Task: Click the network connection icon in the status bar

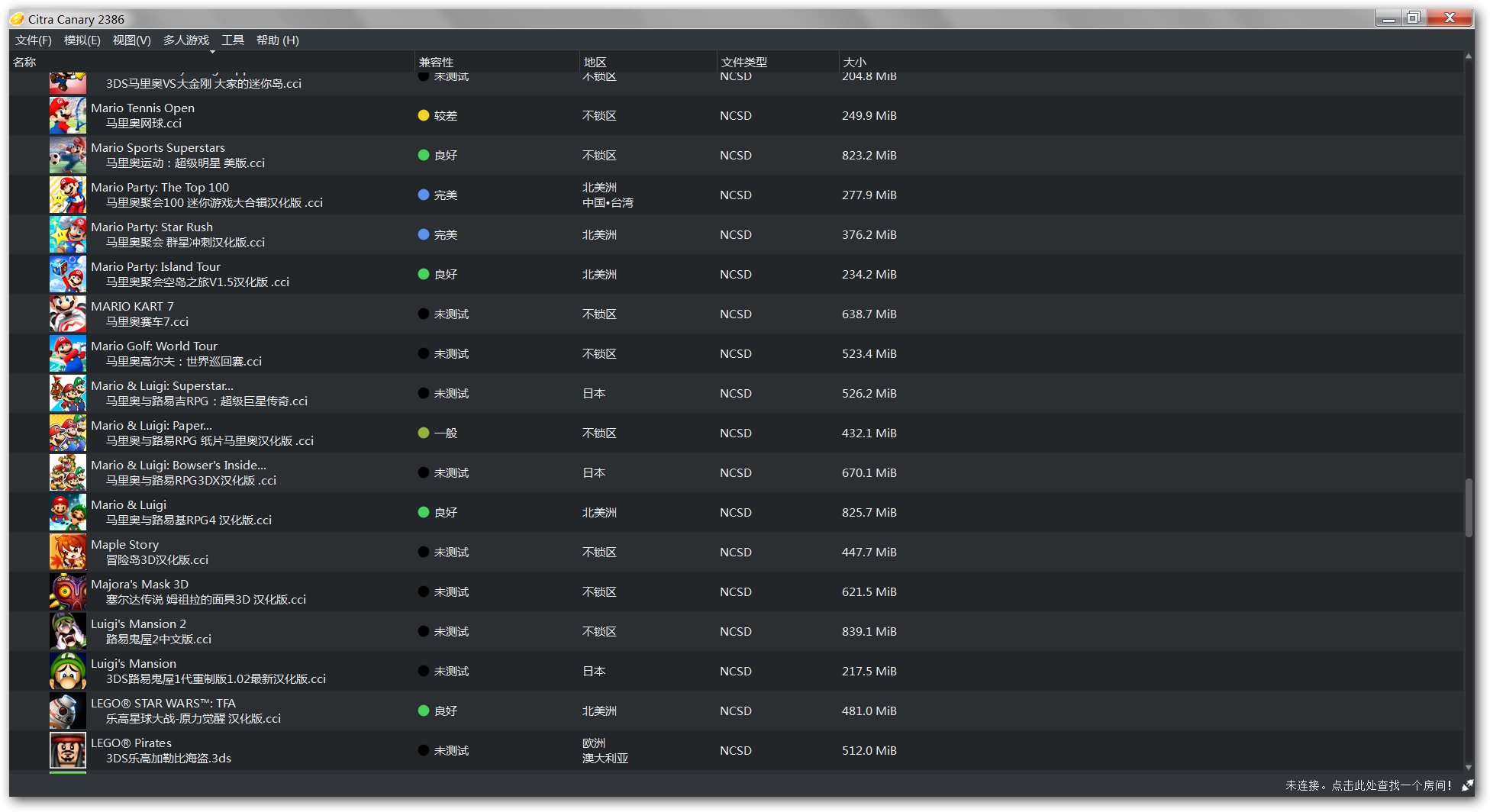Action: coord(1467,785)
